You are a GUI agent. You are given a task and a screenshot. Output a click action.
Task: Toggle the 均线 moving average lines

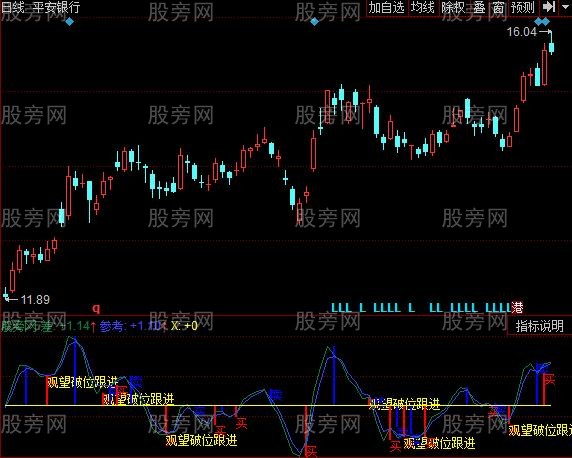coord(423,7)
